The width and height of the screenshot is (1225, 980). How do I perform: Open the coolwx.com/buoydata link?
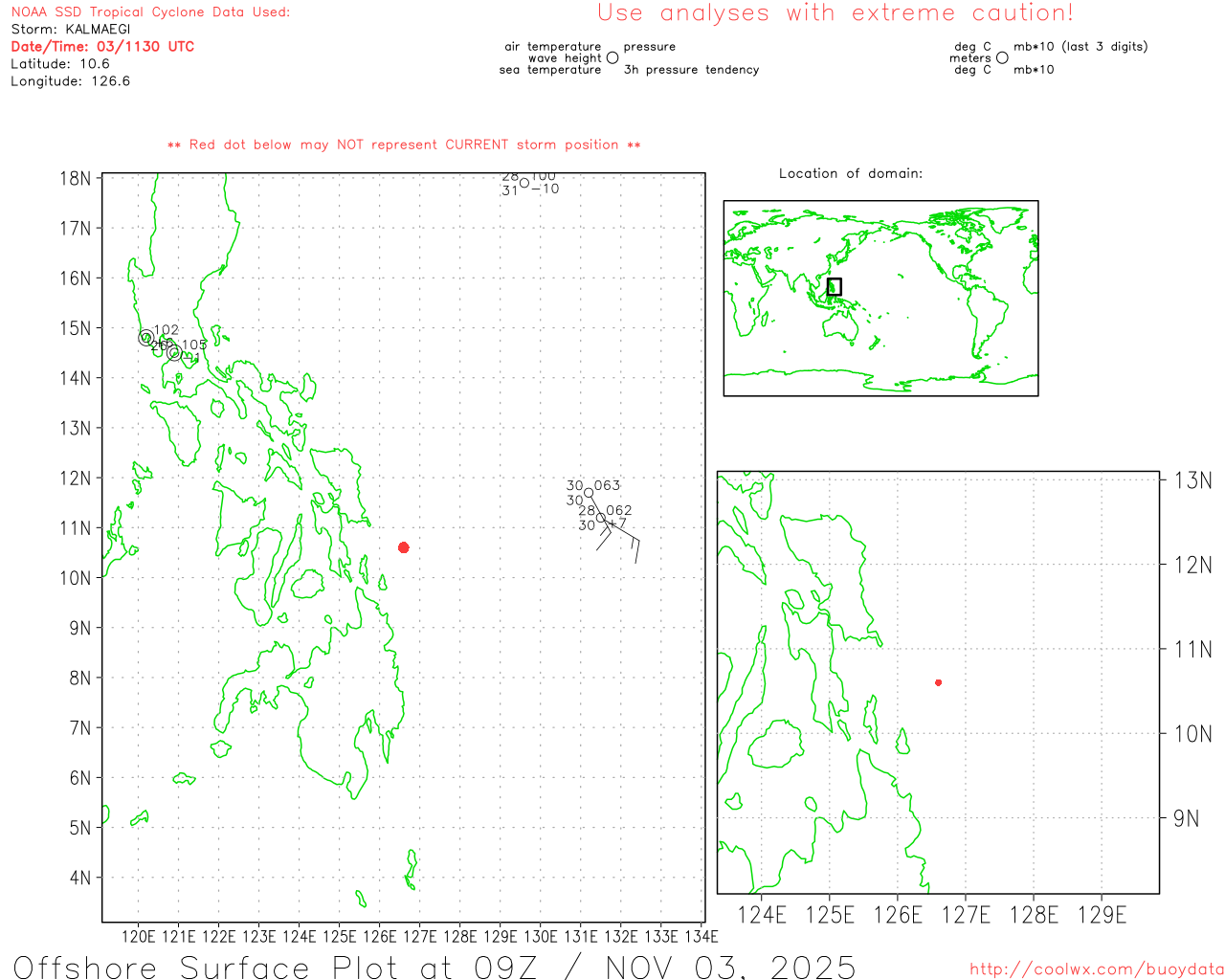[x=1097, y=969]
